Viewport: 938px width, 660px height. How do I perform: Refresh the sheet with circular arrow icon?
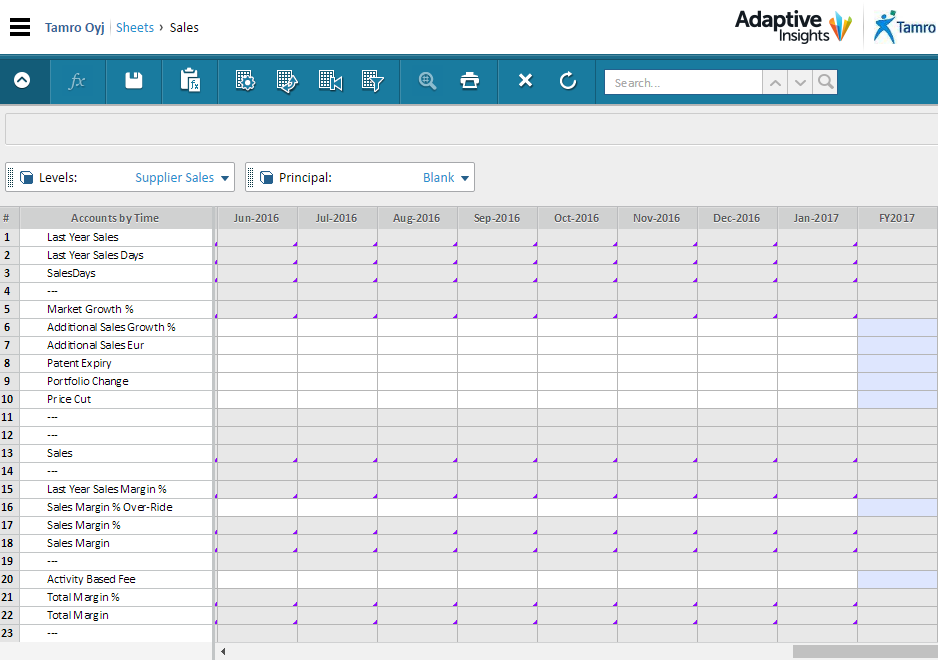pyautogui.click(x=568, y=80)
